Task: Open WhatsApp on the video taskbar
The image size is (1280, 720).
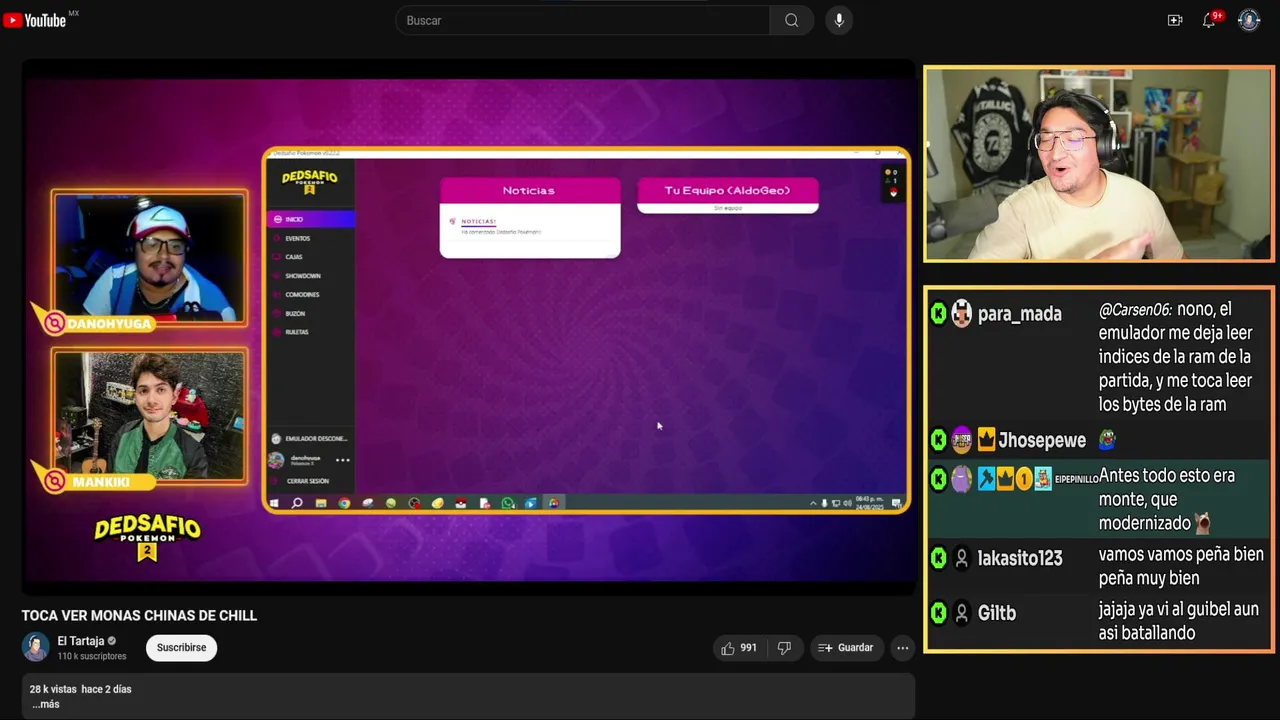Action: [x=508, y=503]
